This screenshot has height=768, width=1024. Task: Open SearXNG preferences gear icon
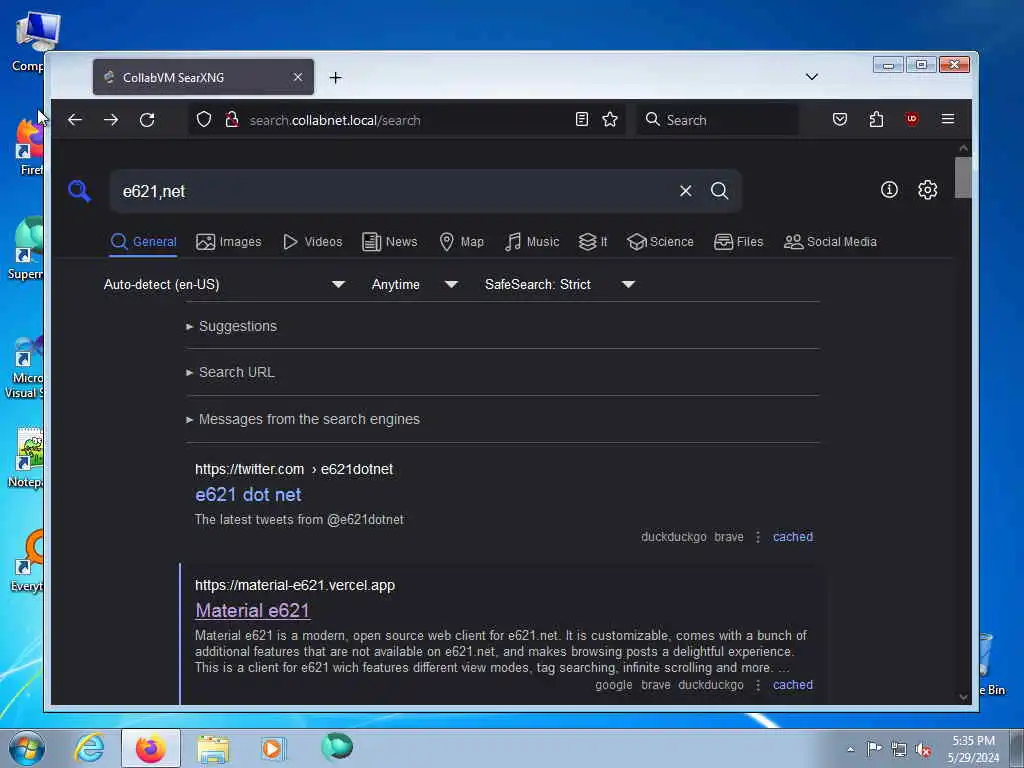point(927,190)
